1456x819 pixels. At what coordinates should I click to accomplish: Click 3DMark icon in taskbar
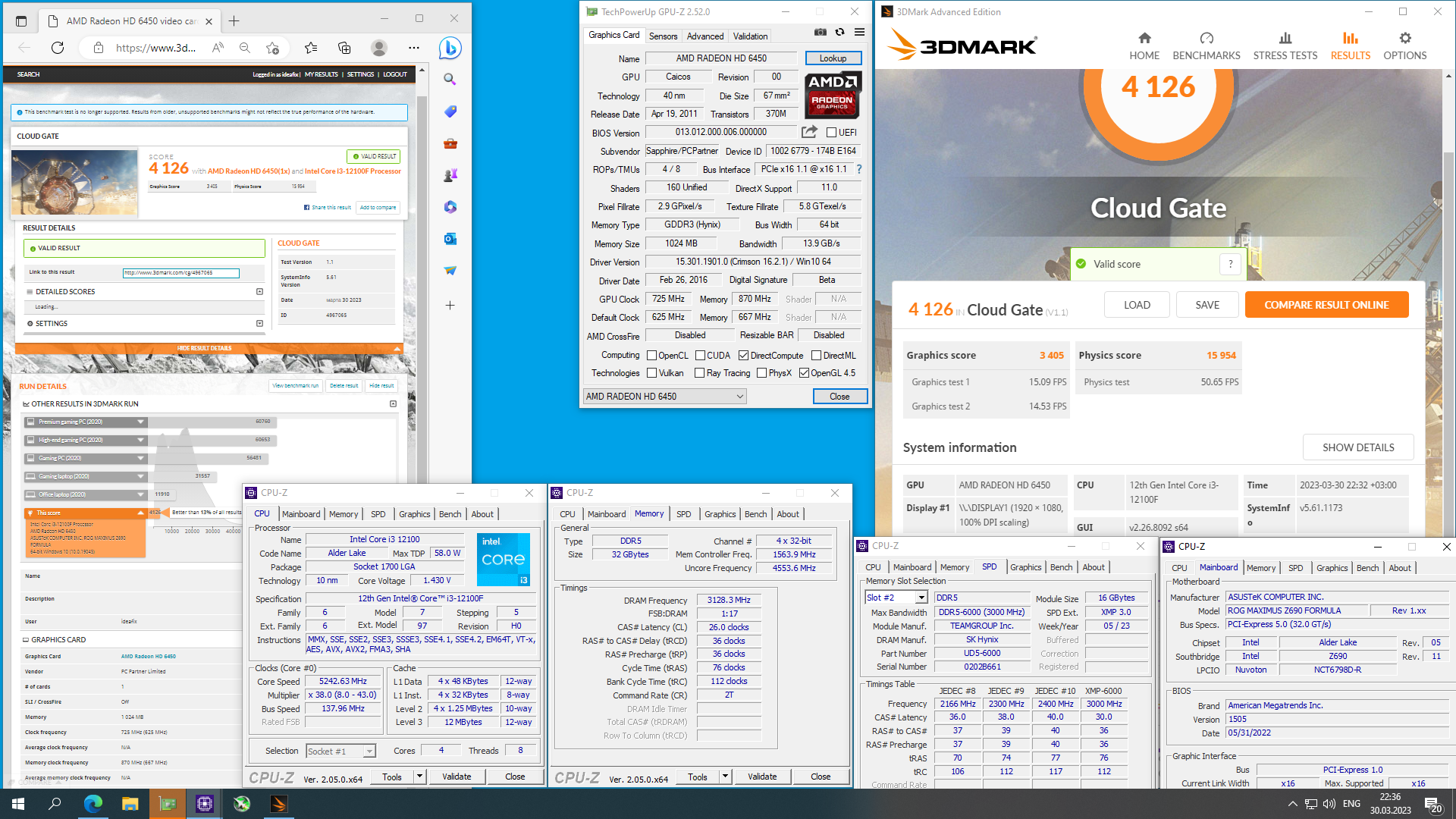coord(278,804)
